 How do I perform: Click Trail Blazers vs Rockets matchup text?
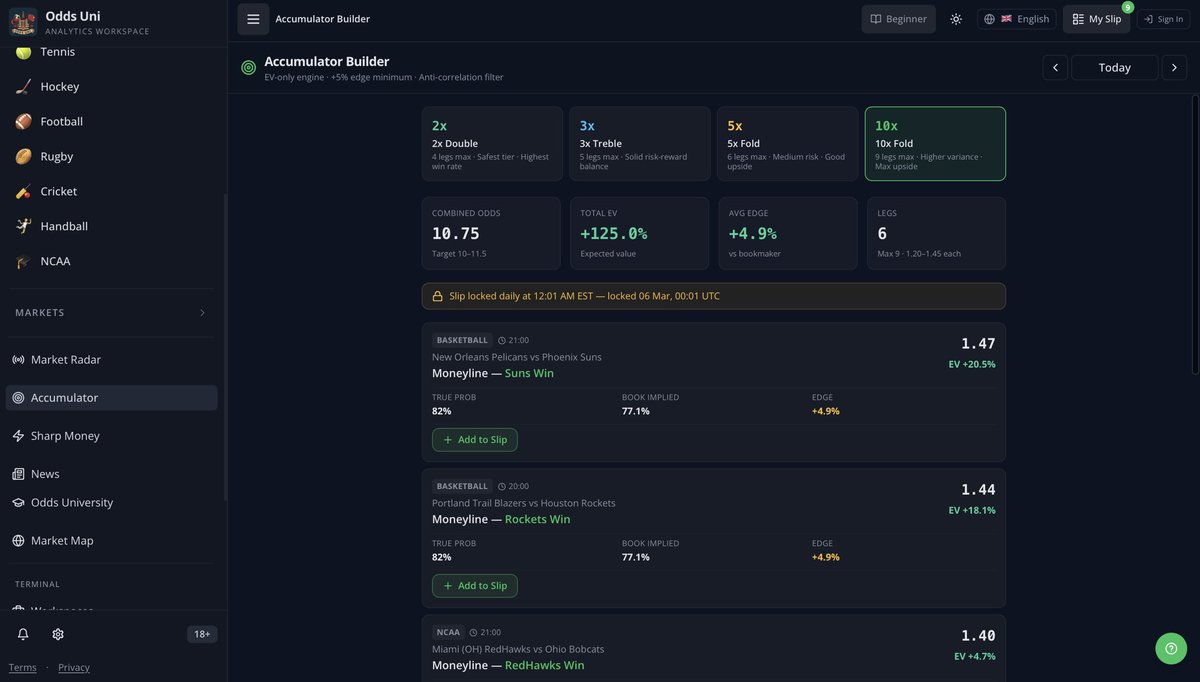click(524, 503)
